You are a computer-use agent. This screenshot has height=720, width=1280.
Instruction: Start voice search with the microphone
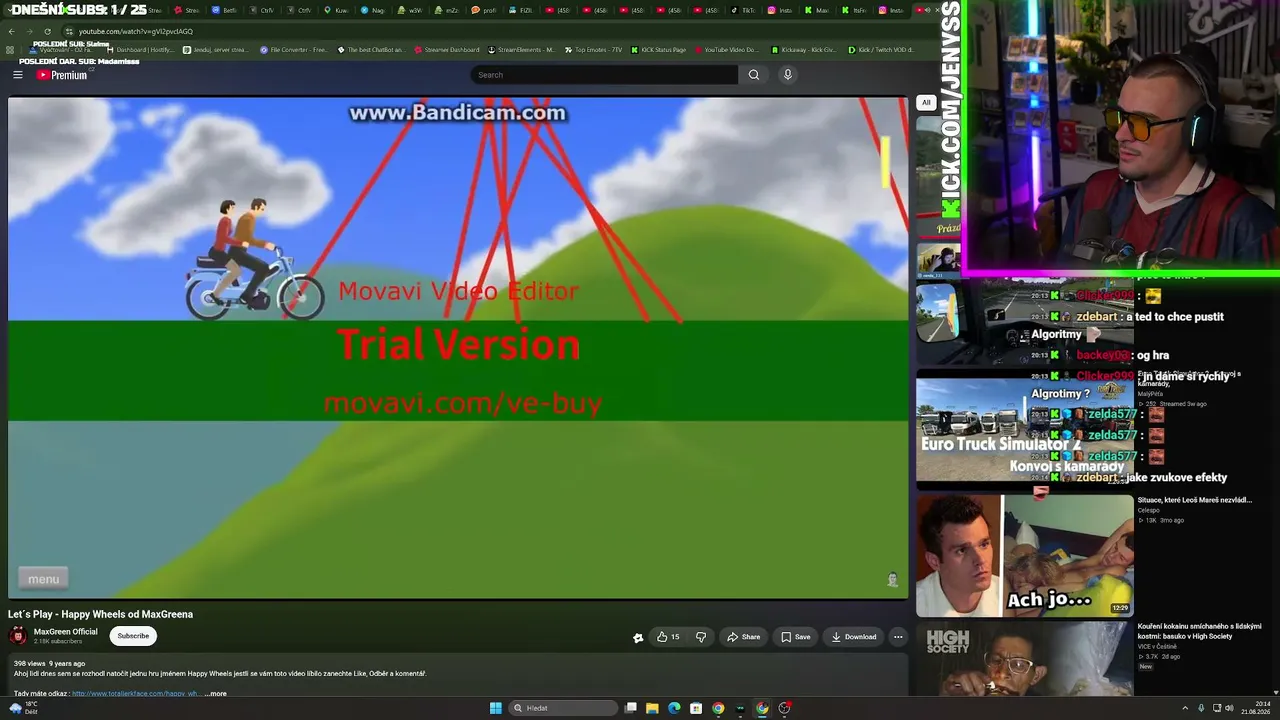click(788, 75)
